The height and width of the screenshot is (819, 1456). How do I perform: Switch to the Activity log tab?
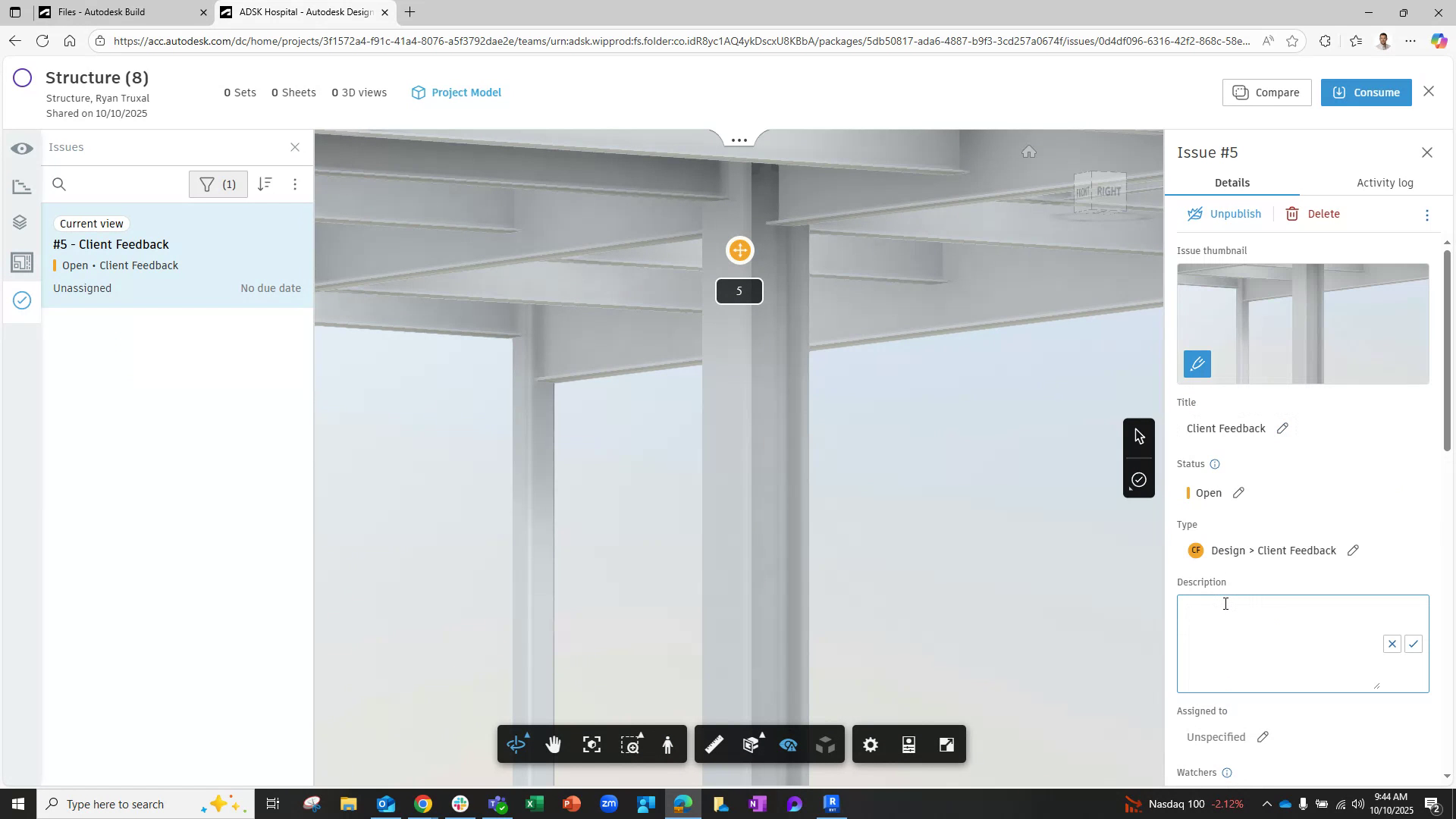click(1385, 182)
